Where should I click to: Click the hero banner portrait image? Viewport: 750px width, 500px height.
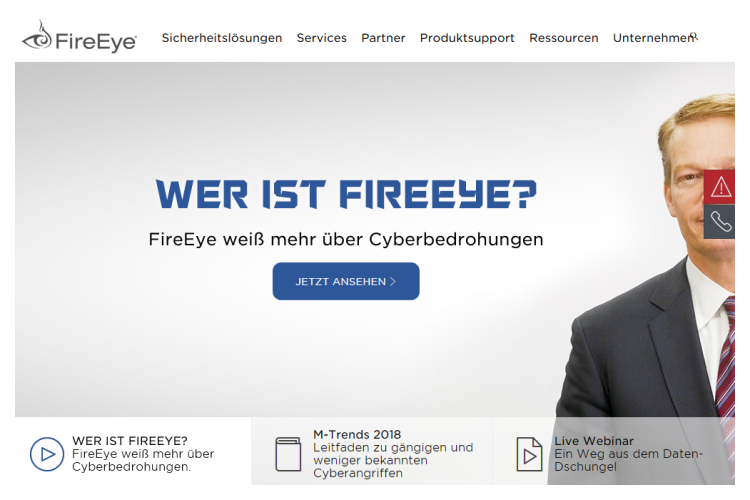[646, 287]
